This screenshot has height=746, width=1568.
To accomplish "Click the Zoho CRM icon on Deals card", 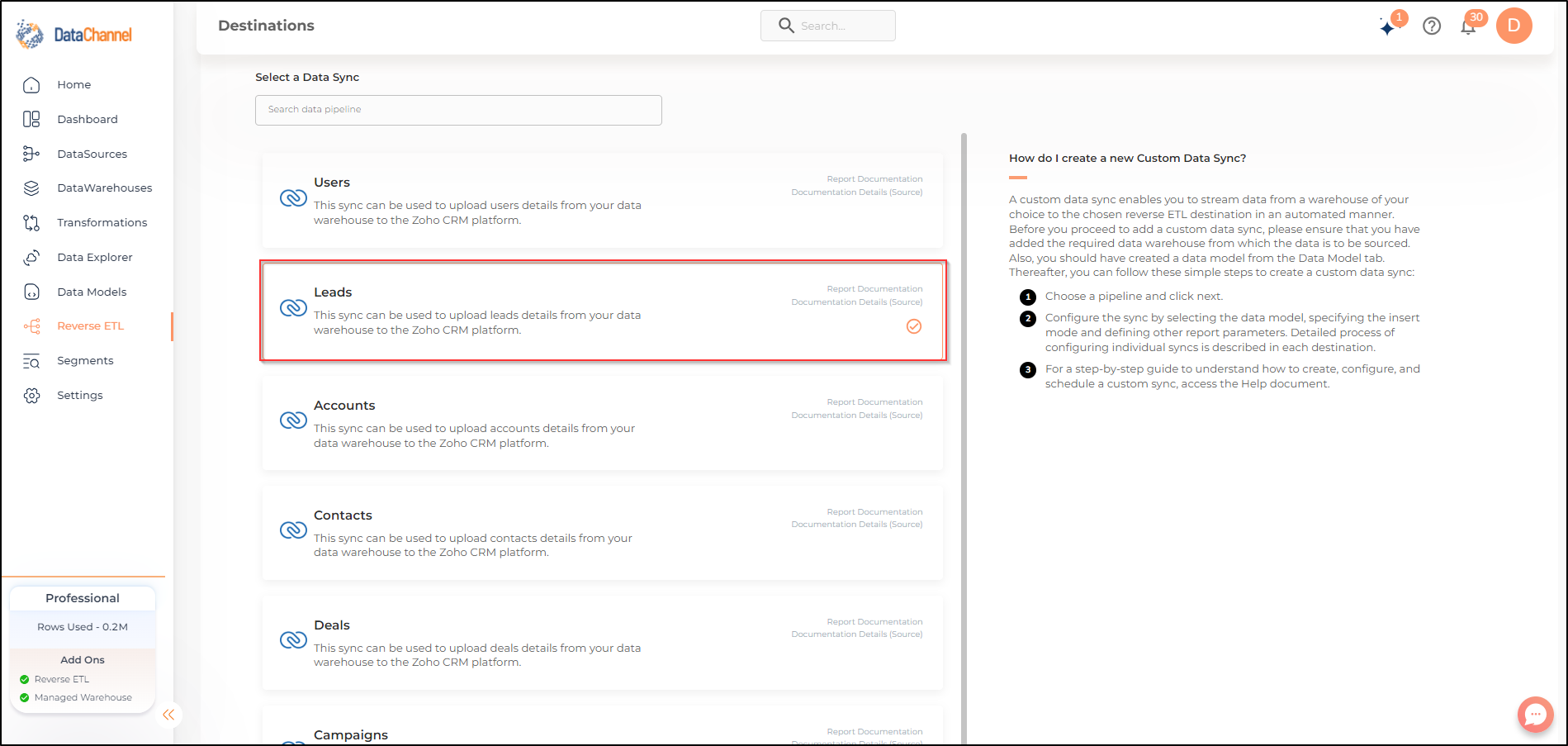I will 293,640.
